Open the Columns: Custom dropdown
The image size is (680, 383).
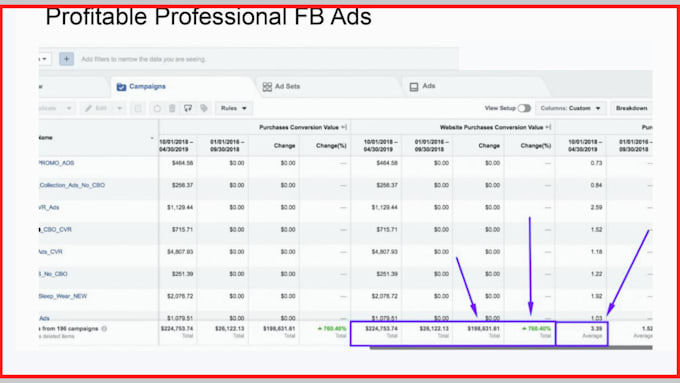(x=571, y=108)
